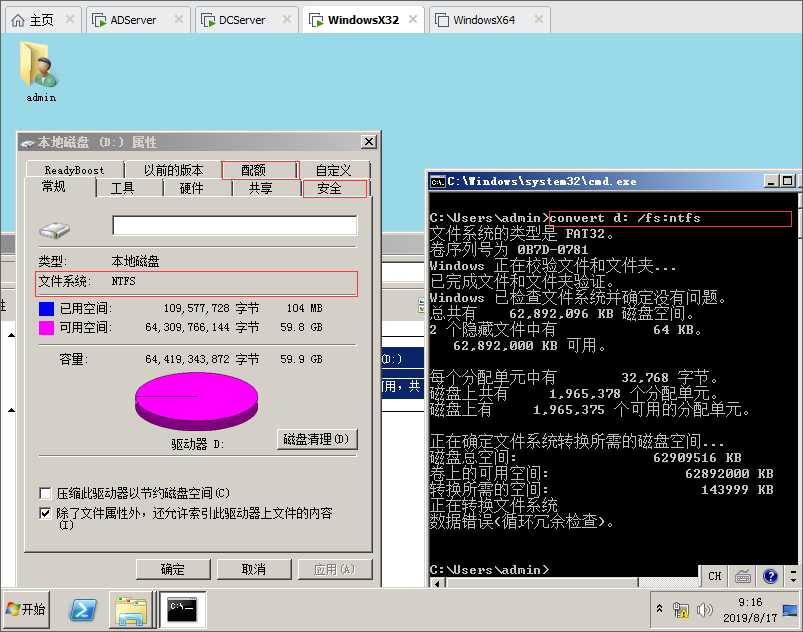Image resolution: width=803 pixels, height=632 pixels.
Task: Click cmd horizontal scrollbar left arrow
Action: (436, 583)
